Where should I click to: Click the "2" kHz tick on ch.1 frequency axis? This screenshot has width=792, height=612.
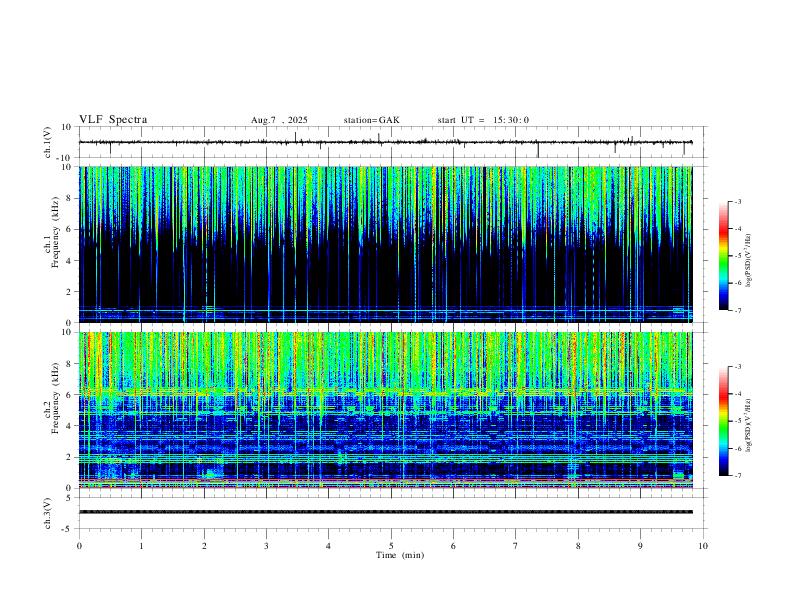[x=70, y=291]
